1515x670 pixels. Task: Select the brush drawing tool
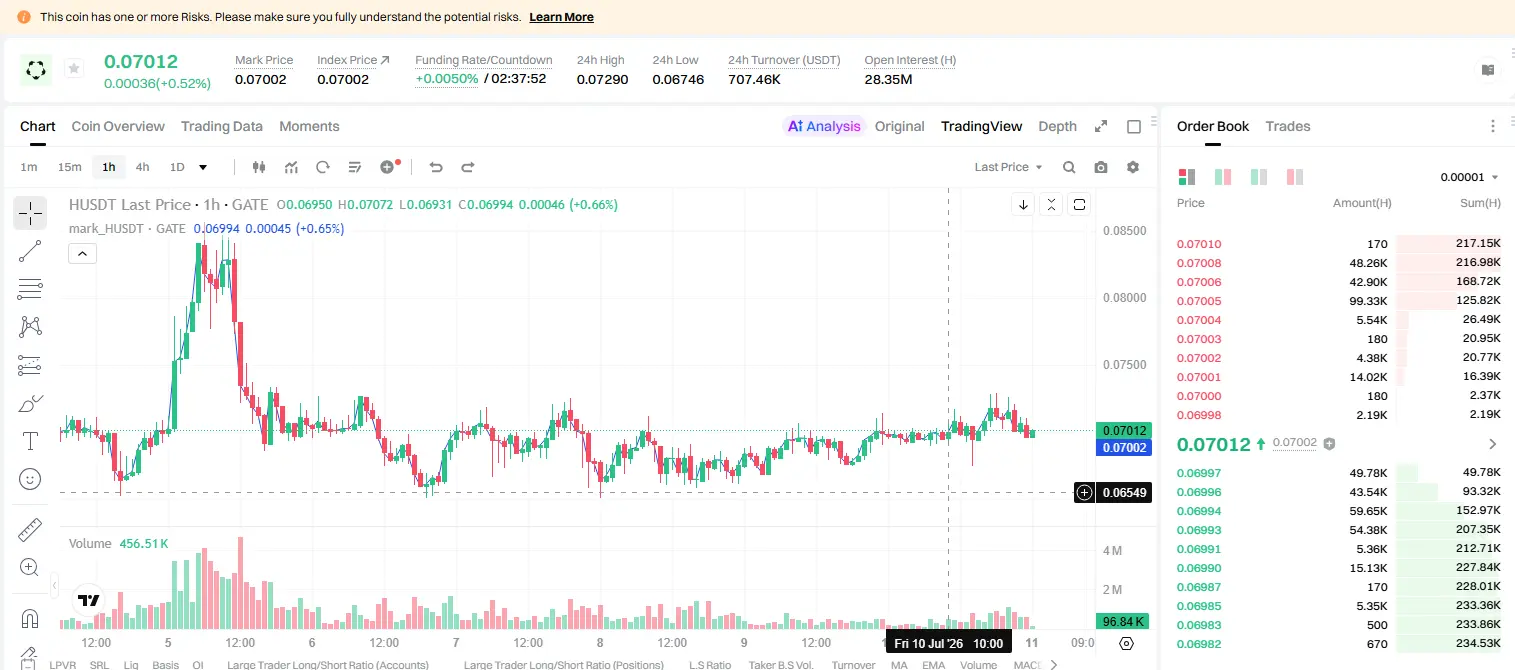30,403
